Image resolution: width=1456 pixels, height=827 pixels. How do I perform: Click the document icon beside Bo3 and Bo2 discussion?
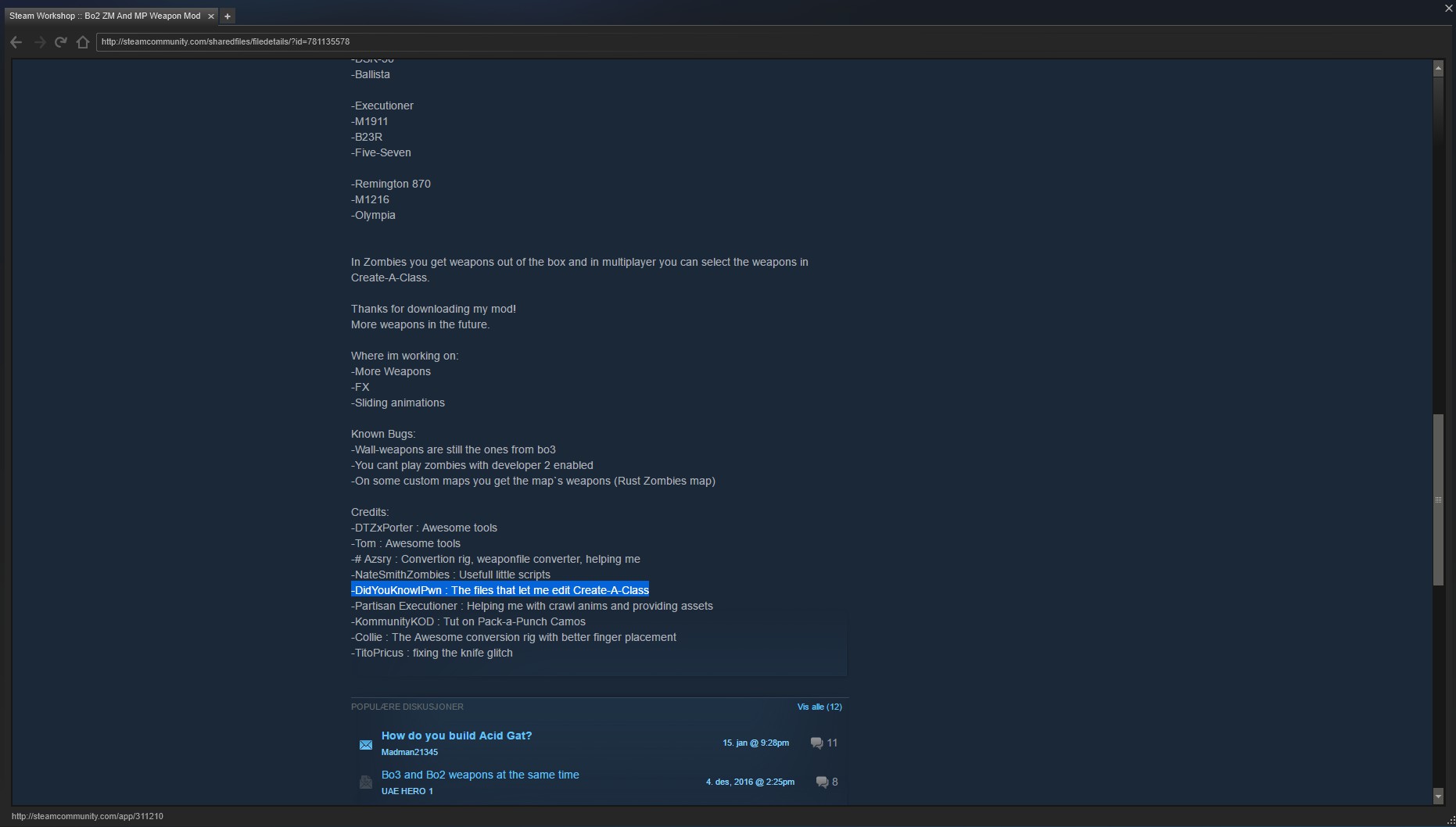366,782
